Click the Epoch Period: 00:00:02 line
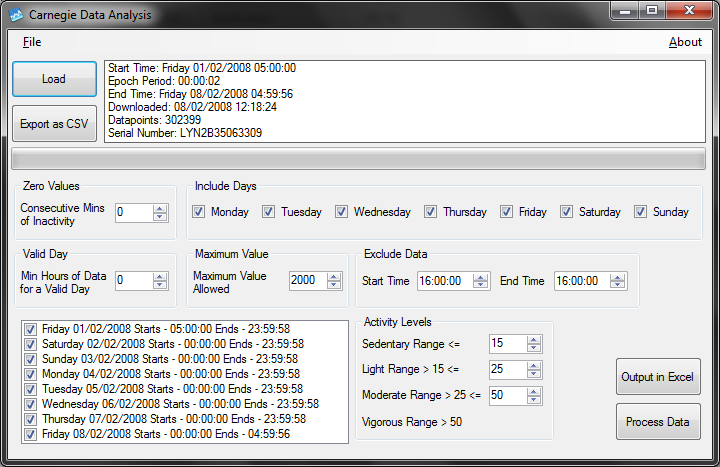Screen dimensions: 720x467 pyautogui.click(x=164, y=81)
